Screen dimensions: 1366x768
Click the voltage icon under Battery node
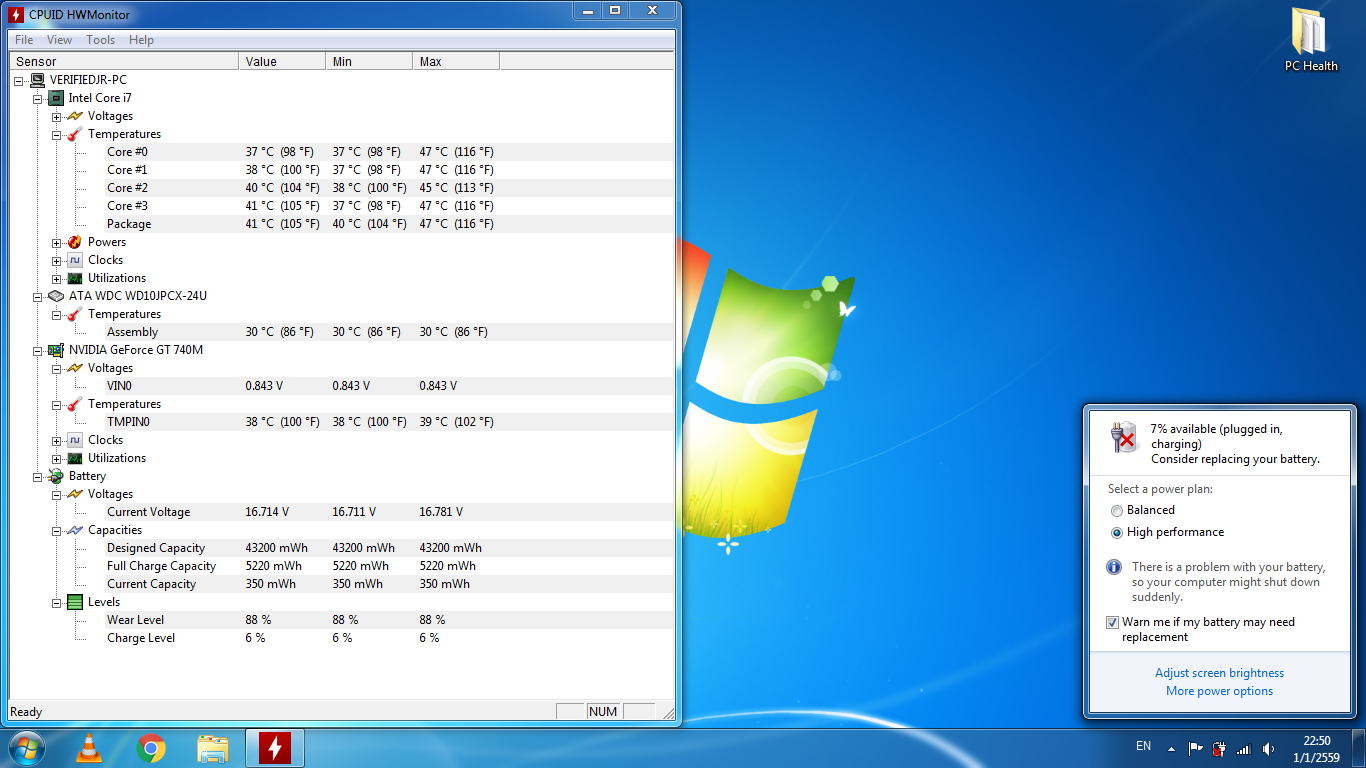(x=75, y=494)
